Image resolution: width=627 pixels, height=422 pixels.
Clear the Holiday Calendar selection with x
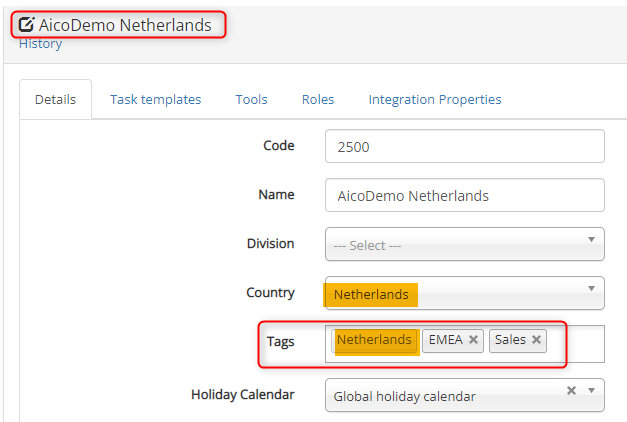572,390
